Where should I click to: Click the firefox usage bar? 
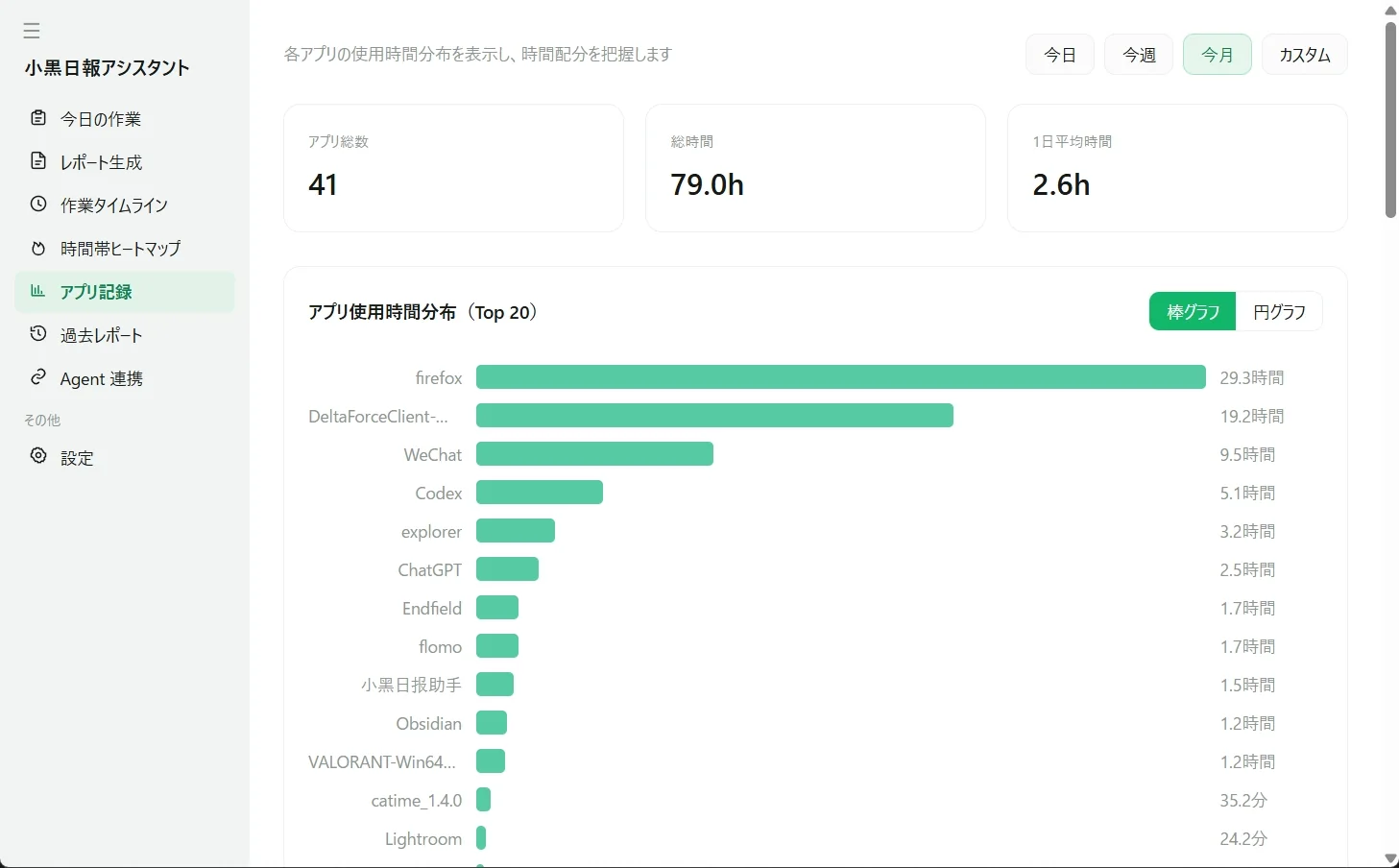[x=841, y=377]
